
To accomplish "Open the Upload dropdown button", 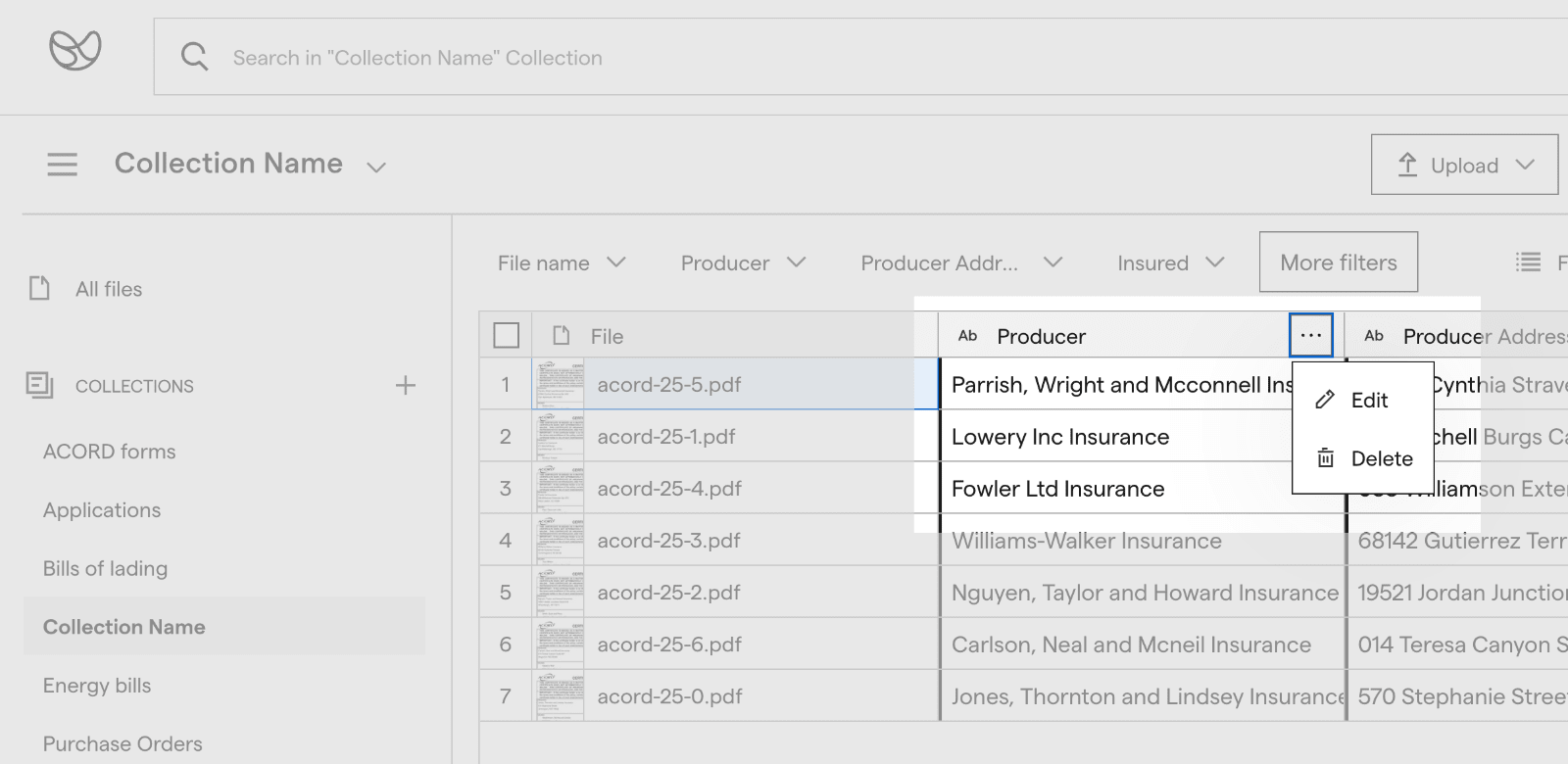I will click(1464, 165).
